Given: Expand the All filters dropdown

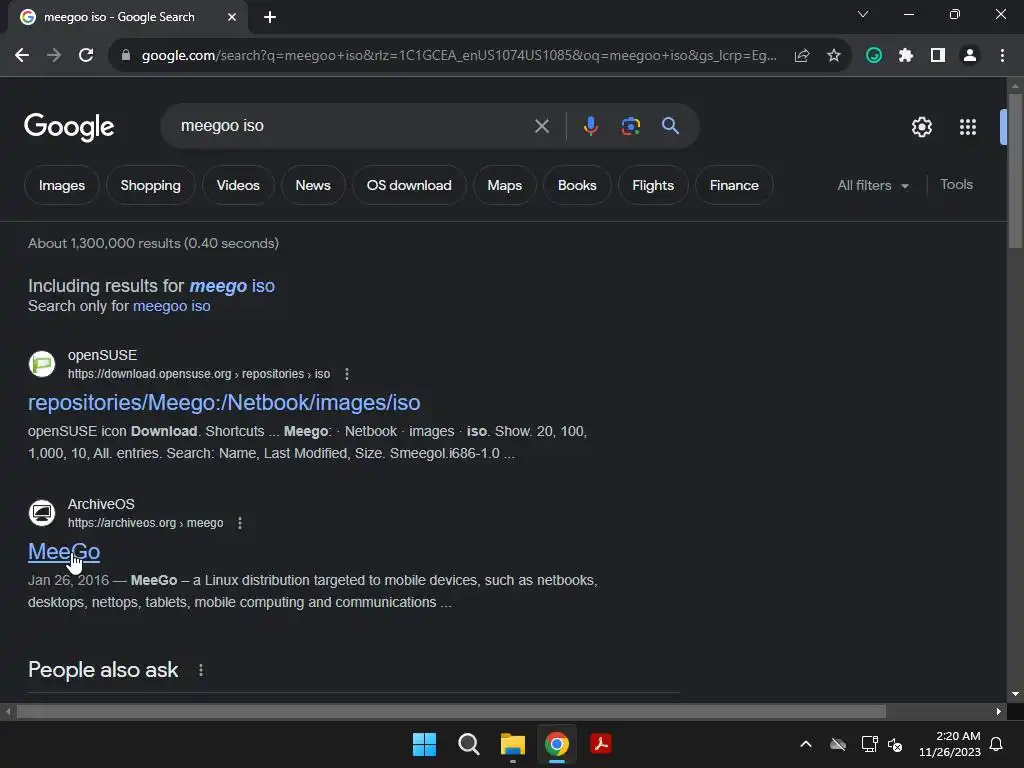Looking at the screenshot, I should point(873,185).
